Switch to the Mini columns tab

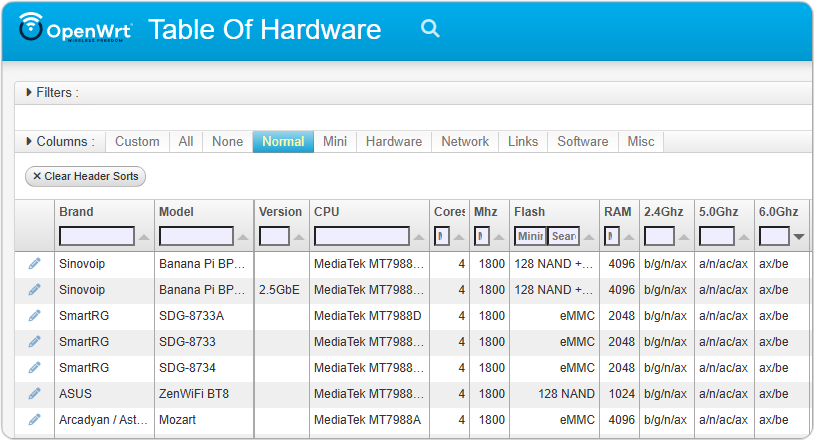335,141
